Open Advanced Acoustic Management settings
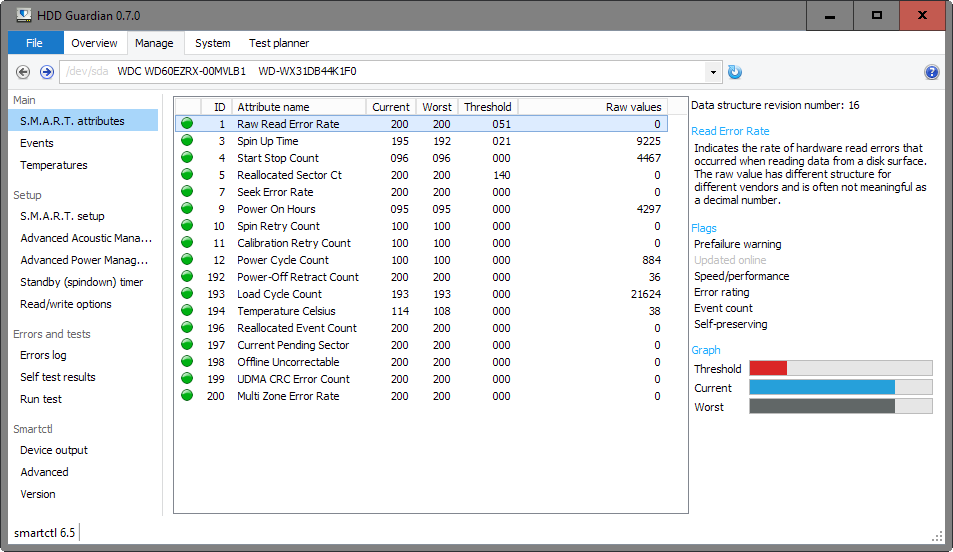953x552 pixels. (86, 238)
